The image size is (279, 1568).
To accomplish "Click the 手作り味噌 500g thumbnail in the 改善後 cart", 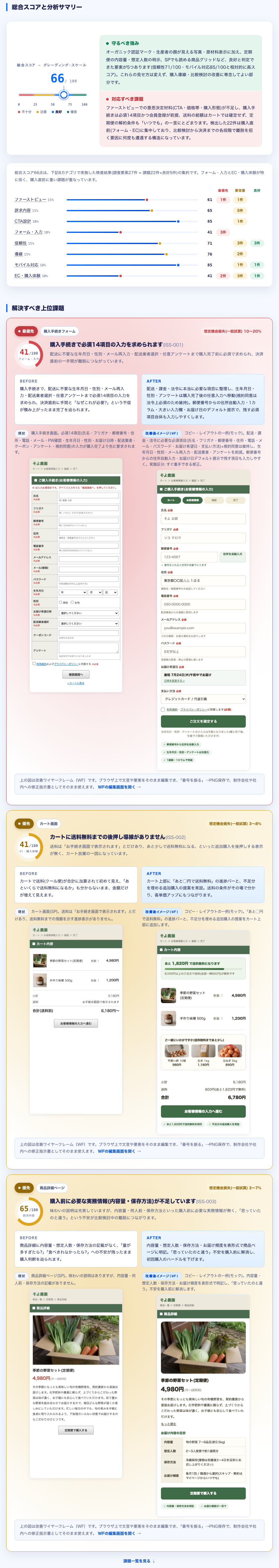I will (x=168, y=1018).
